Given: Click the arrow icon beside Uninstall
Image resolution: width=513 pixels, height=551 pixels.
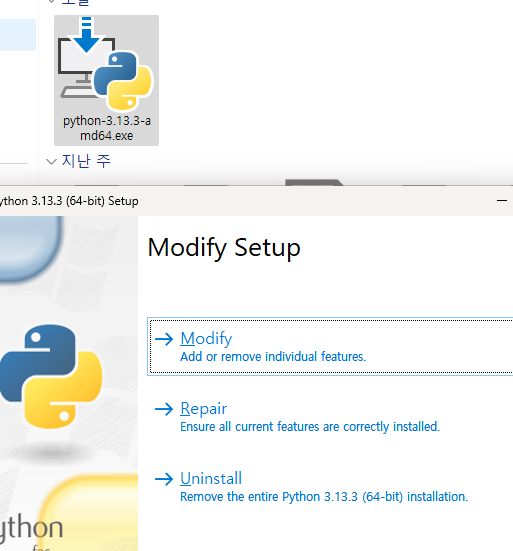Looking at the screenshot, I should 164,479.
